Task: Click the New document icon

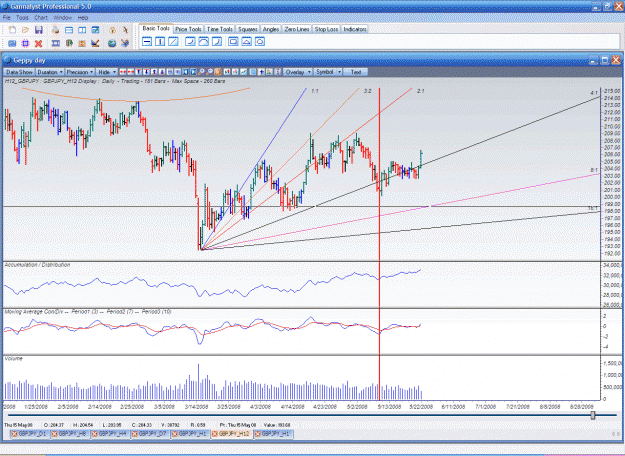Action: (12, 30)
